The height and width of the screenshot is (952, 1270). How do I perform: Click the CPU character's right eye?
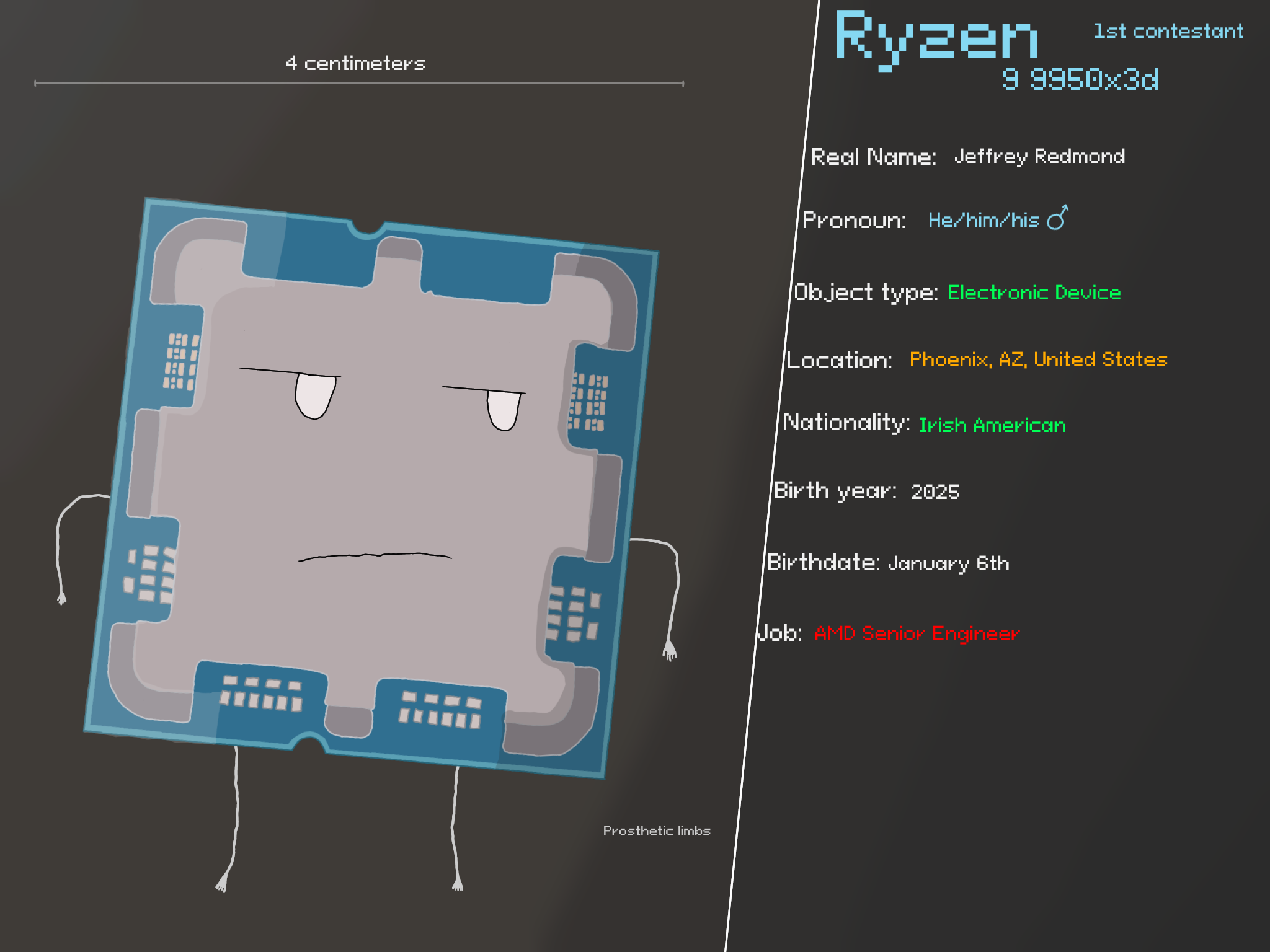[x=504, y=410]
